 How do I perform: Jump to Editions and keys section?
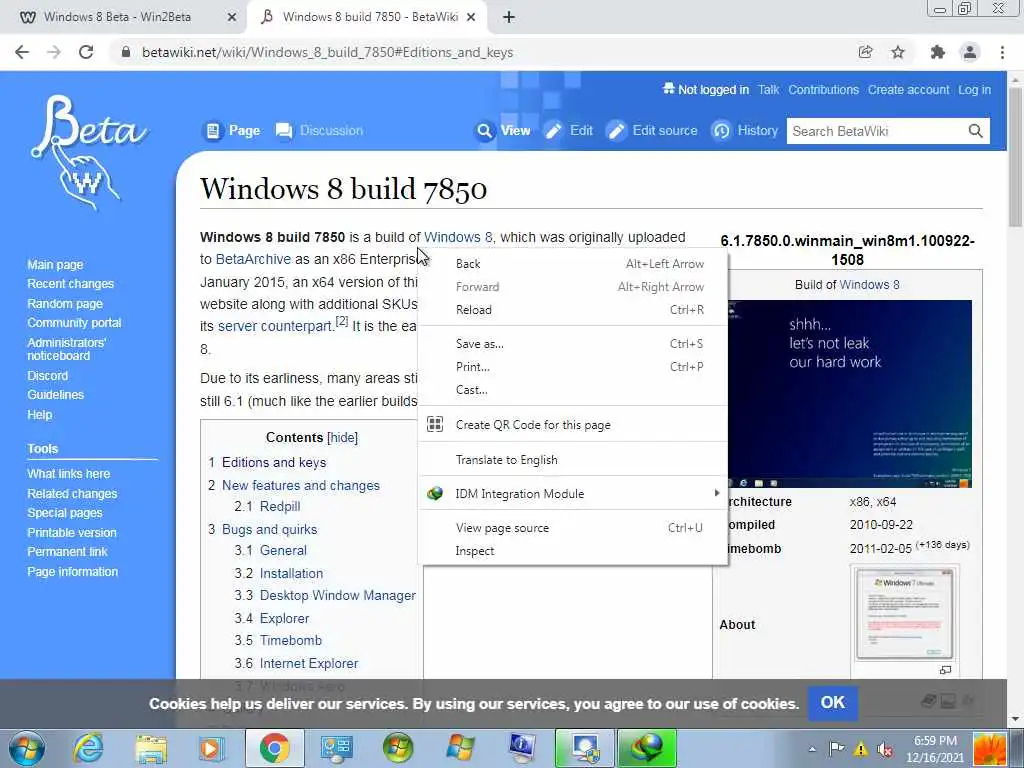pos(274,462)
